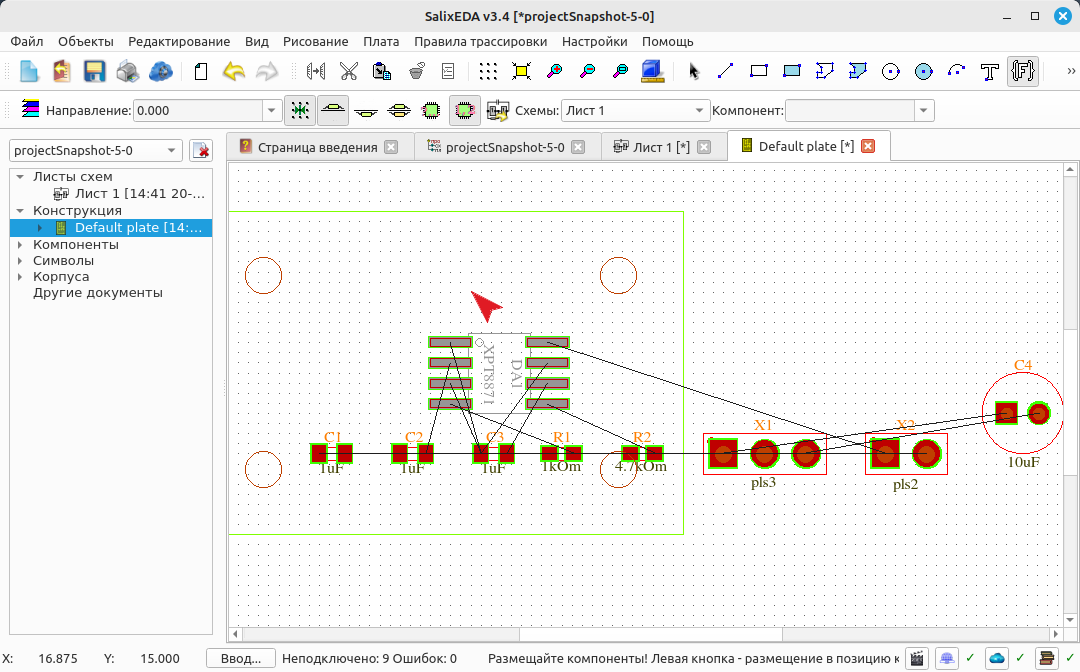
Task: Toggle component on top side button
Action: pyautogui.click(x=333, y=110)
